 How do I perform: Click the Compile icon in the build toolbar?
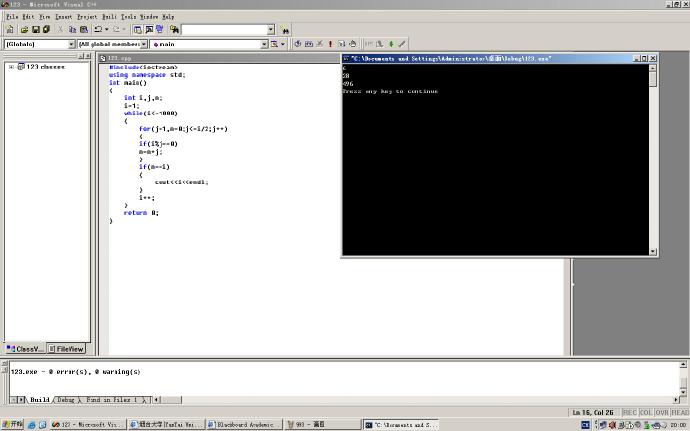[x=297, y=44]
